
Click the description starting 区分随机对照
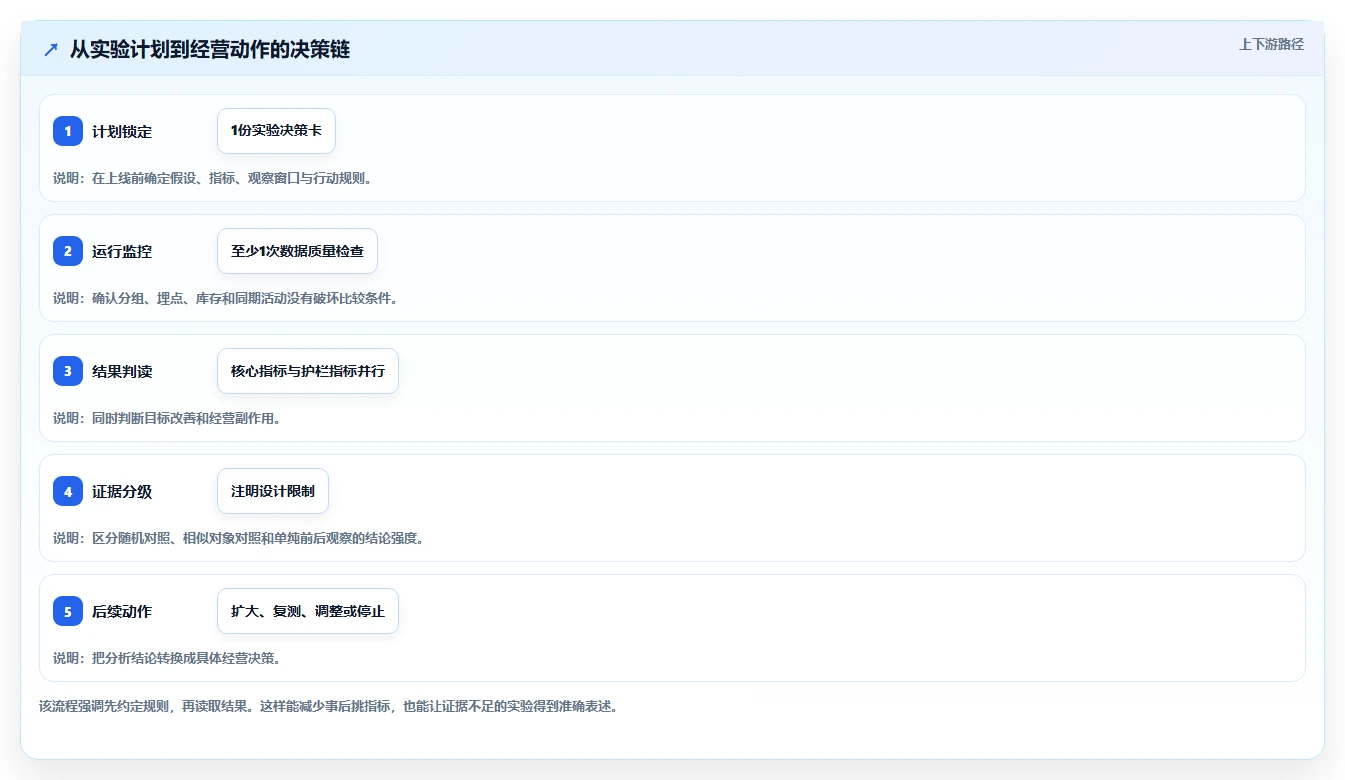(239, 538)
